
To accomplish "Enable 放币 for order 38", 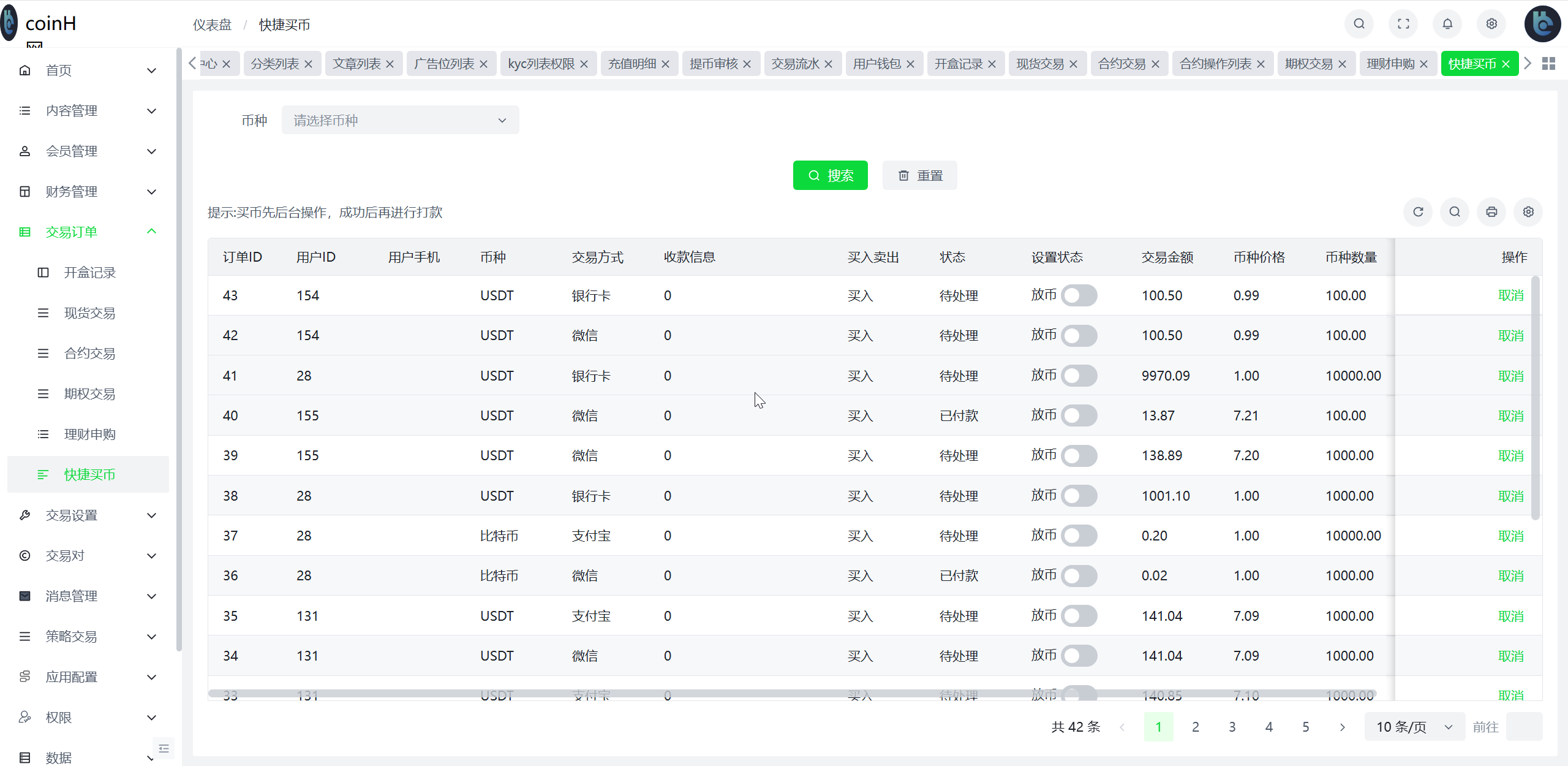I will click(1079, 496).
